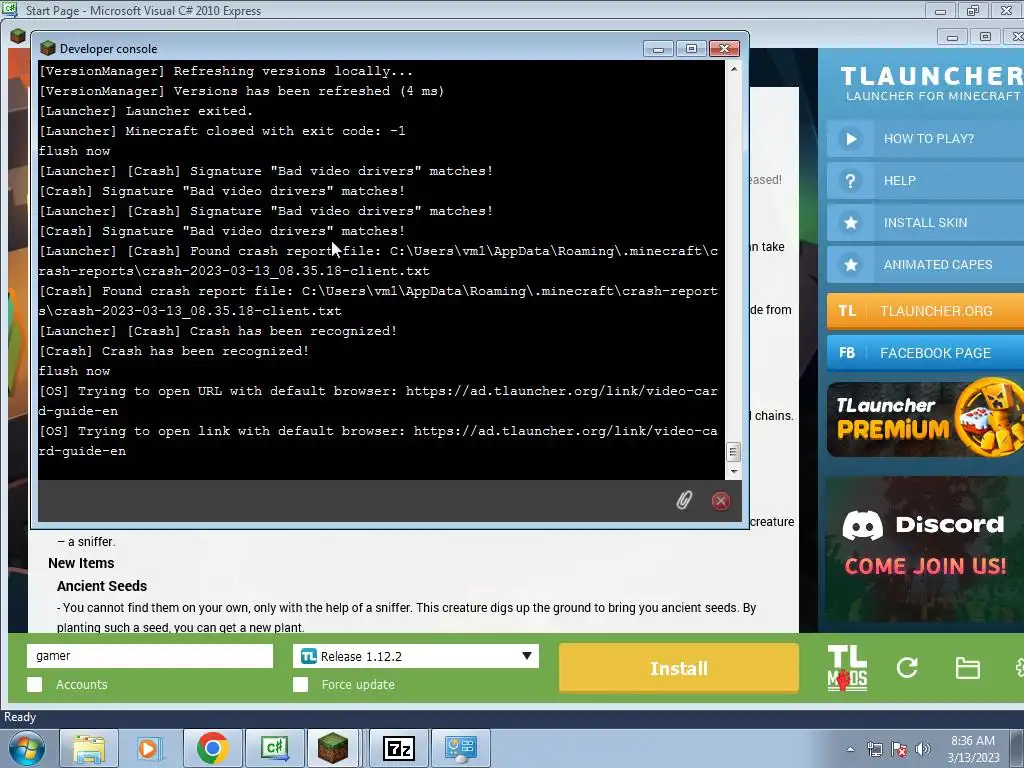Viewport: 1024px width, 768px height.
Task: Click the Install Skin star icon
Action: point(850,223)
